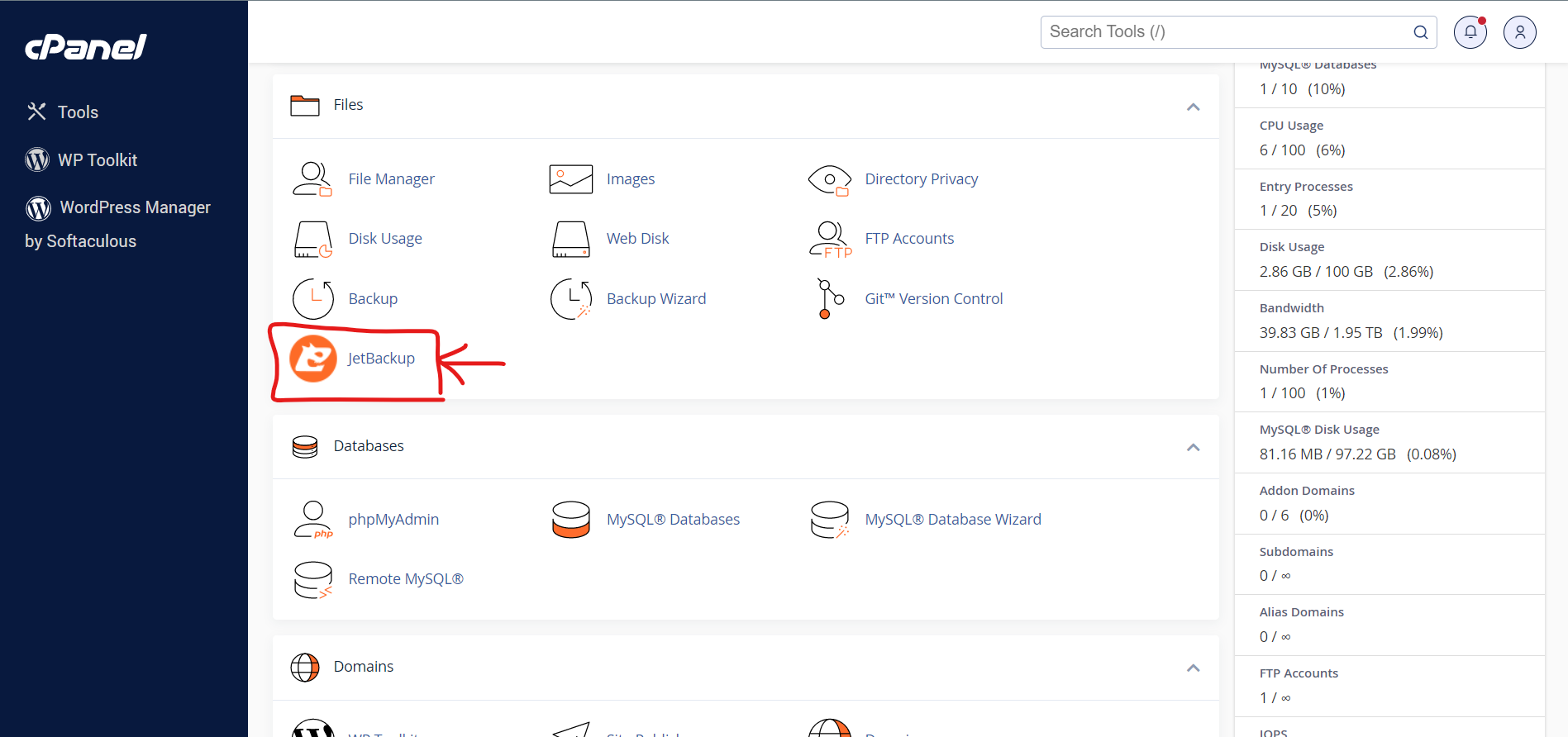Open WordPress Manager by Softaculous
Screen dimensions: 1568x737
point(117,224)
